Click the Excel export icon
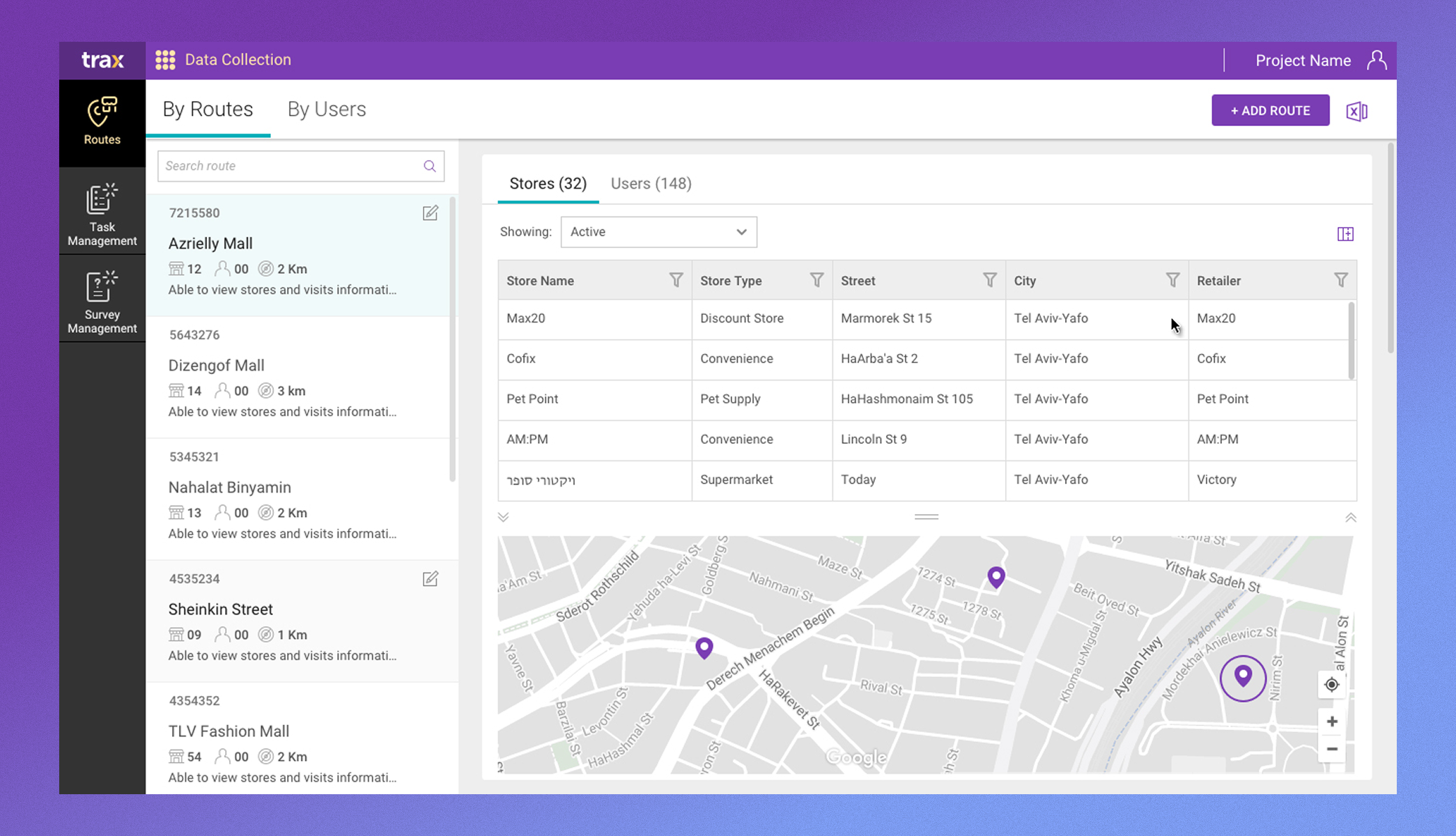This screenshot has width=1456, height=836. [x=1356, y=111]
